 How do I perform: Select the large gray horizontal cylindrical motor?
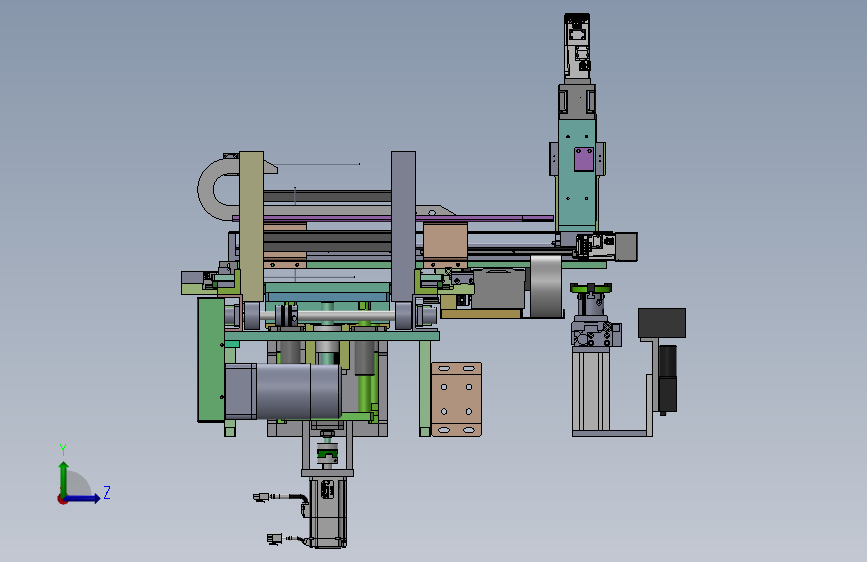click(283, 392)
